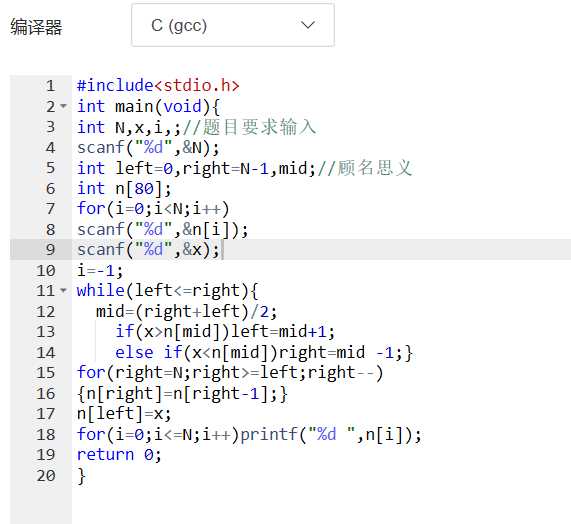Click the n[left]=x; statement

coord(124,414)
